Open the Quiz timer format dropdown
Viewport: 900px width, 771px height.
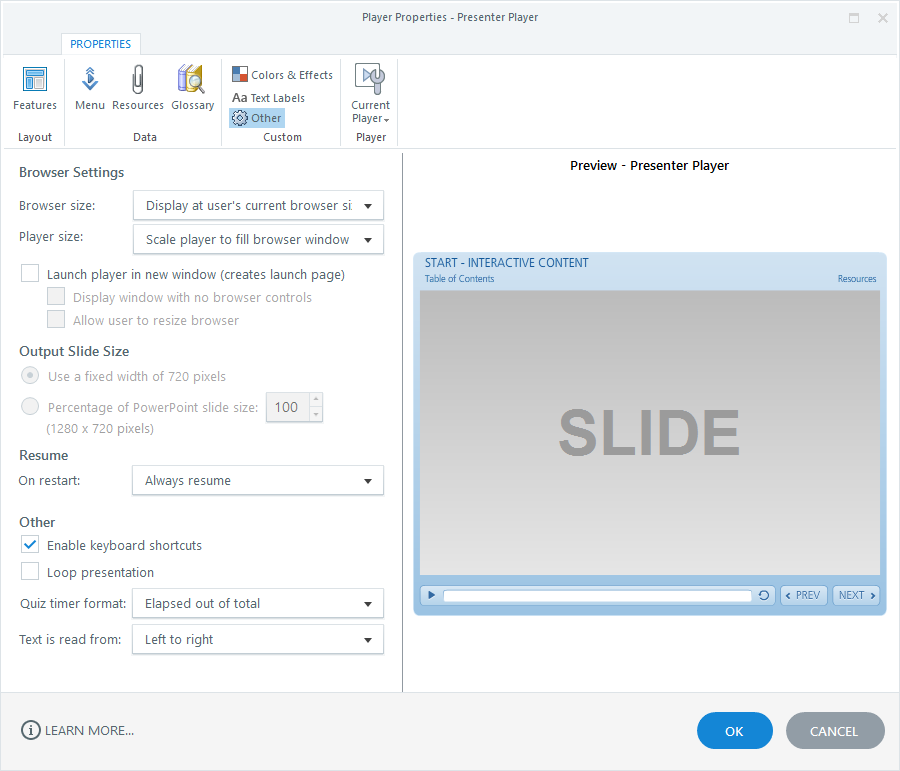[x=258, y=603]
